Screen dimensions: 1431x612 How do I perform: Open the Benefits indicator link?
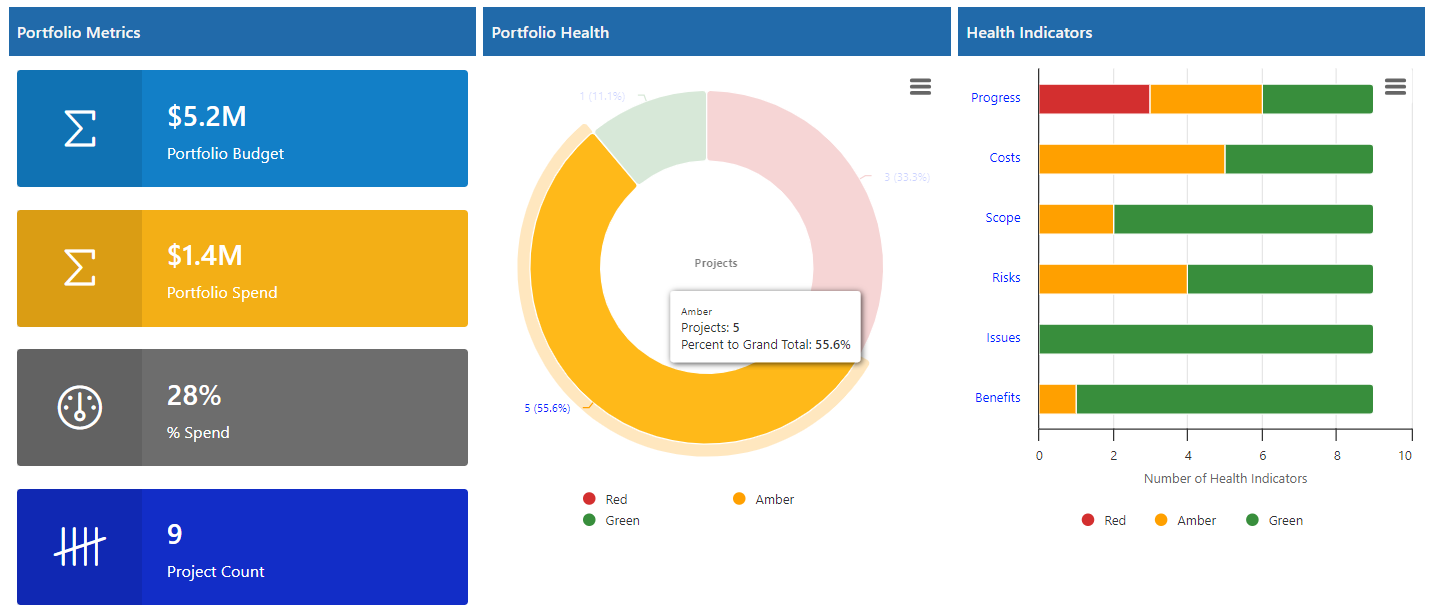click(997, 398)
